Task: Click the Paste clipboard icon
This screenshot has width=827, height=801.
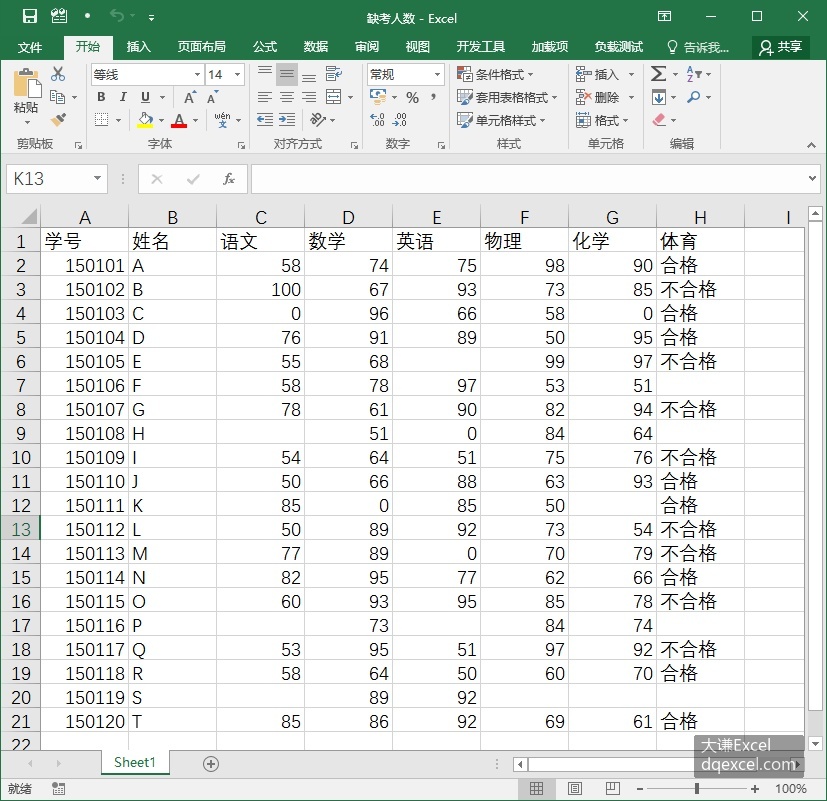Action: click(x=26, y=84)
